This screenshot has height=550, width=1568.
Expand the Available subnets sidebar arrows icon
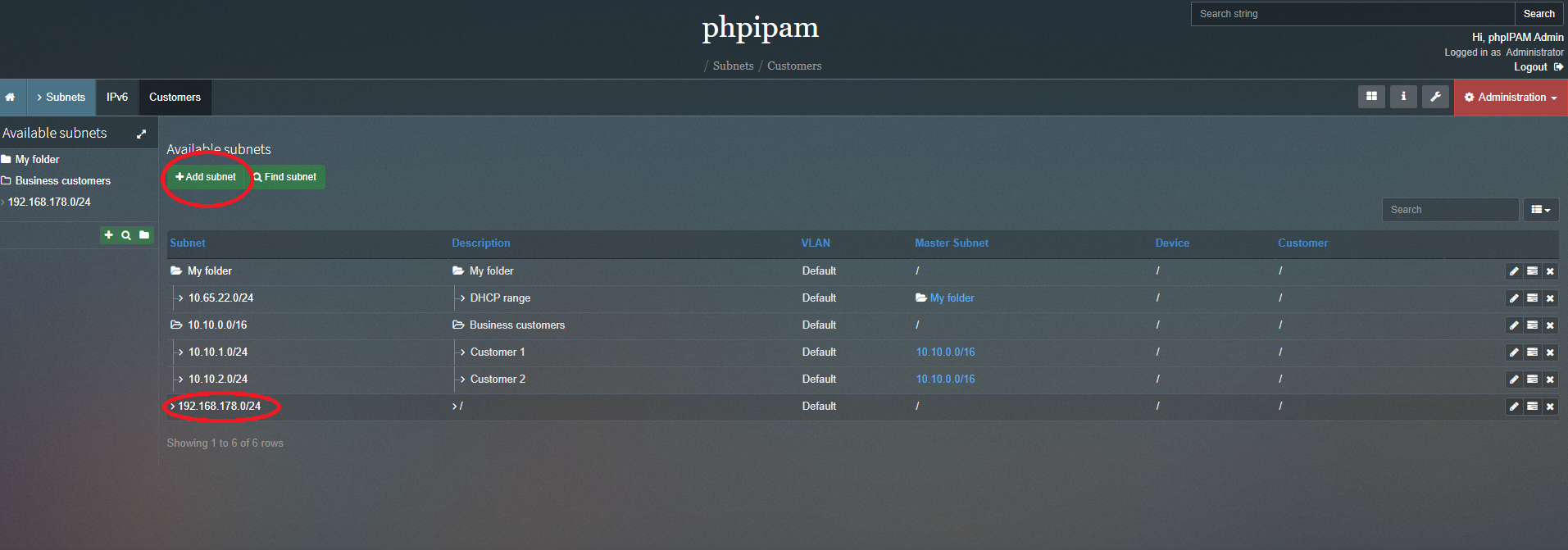(x=141, y=134)
